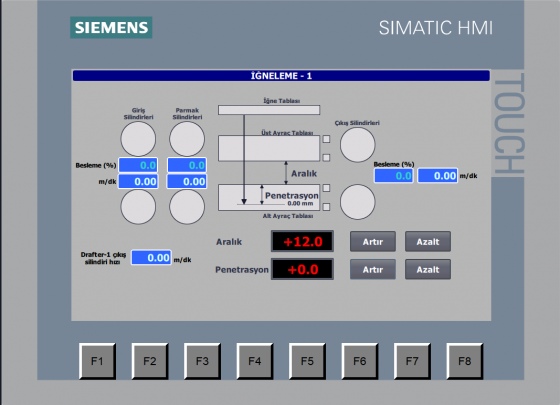Select the F2 function key
This screenshot has height=405, width=560.
150,361
